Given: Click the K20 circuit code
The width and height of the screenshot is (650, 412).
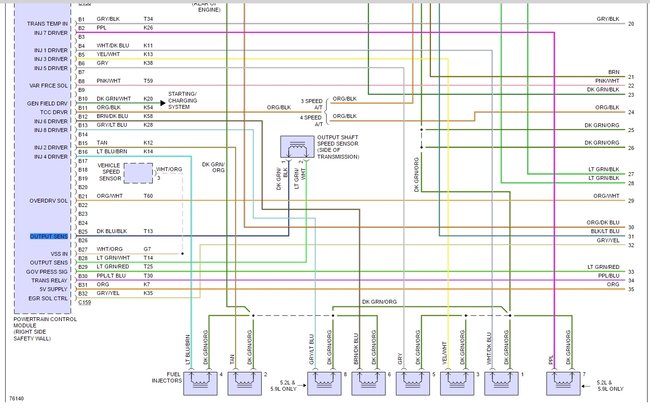Looking at the screenshot, I should point(148,99).
